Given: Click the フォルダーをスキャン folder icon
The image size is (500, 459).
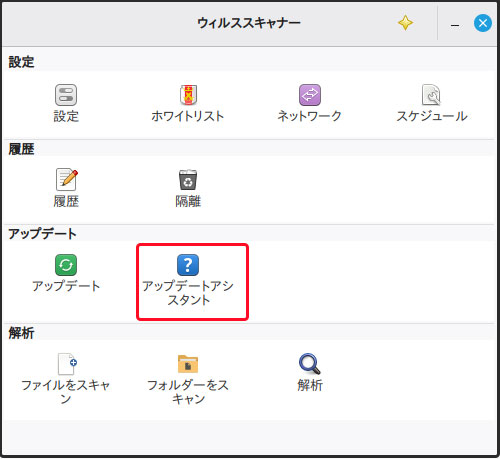Looking at the screenshot, I should [x=188, y=364].
